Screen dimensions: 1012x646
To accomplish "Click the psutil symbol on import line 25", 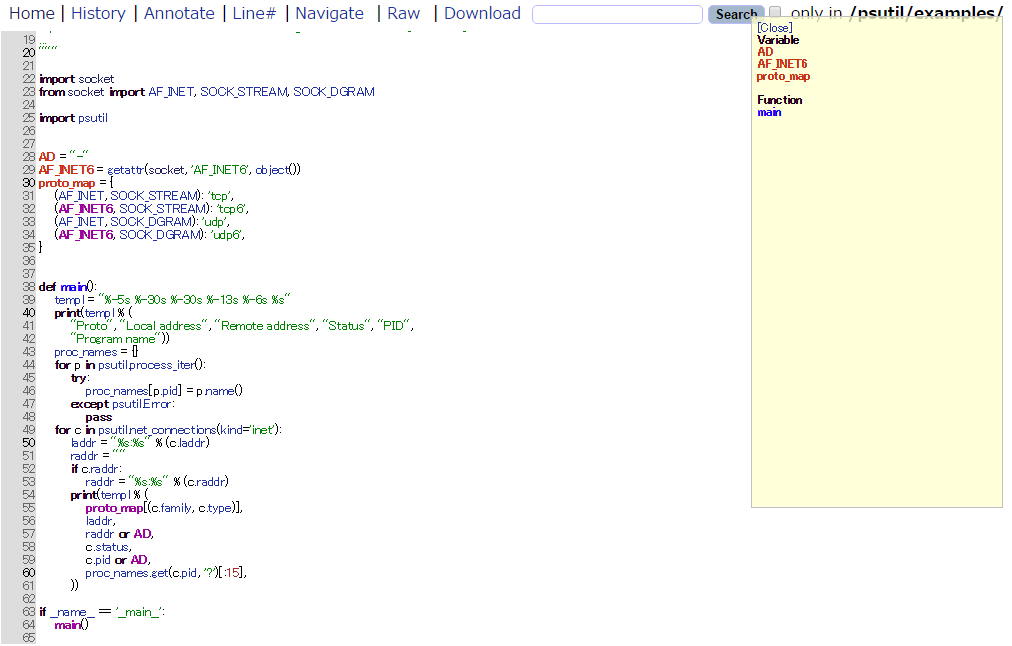I will tap(92, 118).
